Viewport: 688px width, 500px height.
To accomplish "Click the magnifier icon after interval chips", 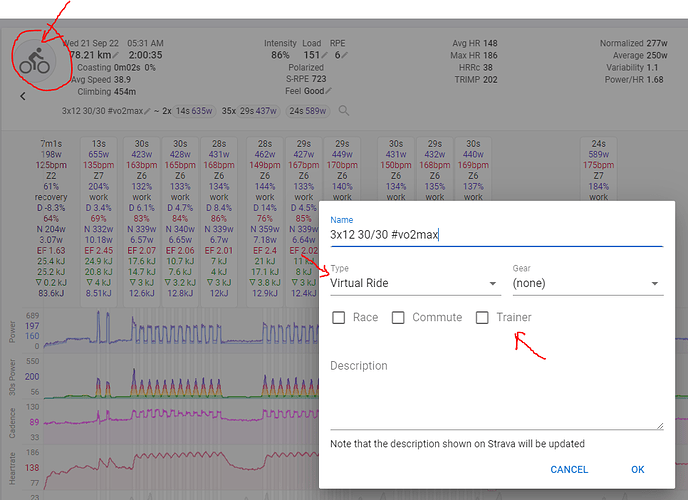I will point(344,111).
